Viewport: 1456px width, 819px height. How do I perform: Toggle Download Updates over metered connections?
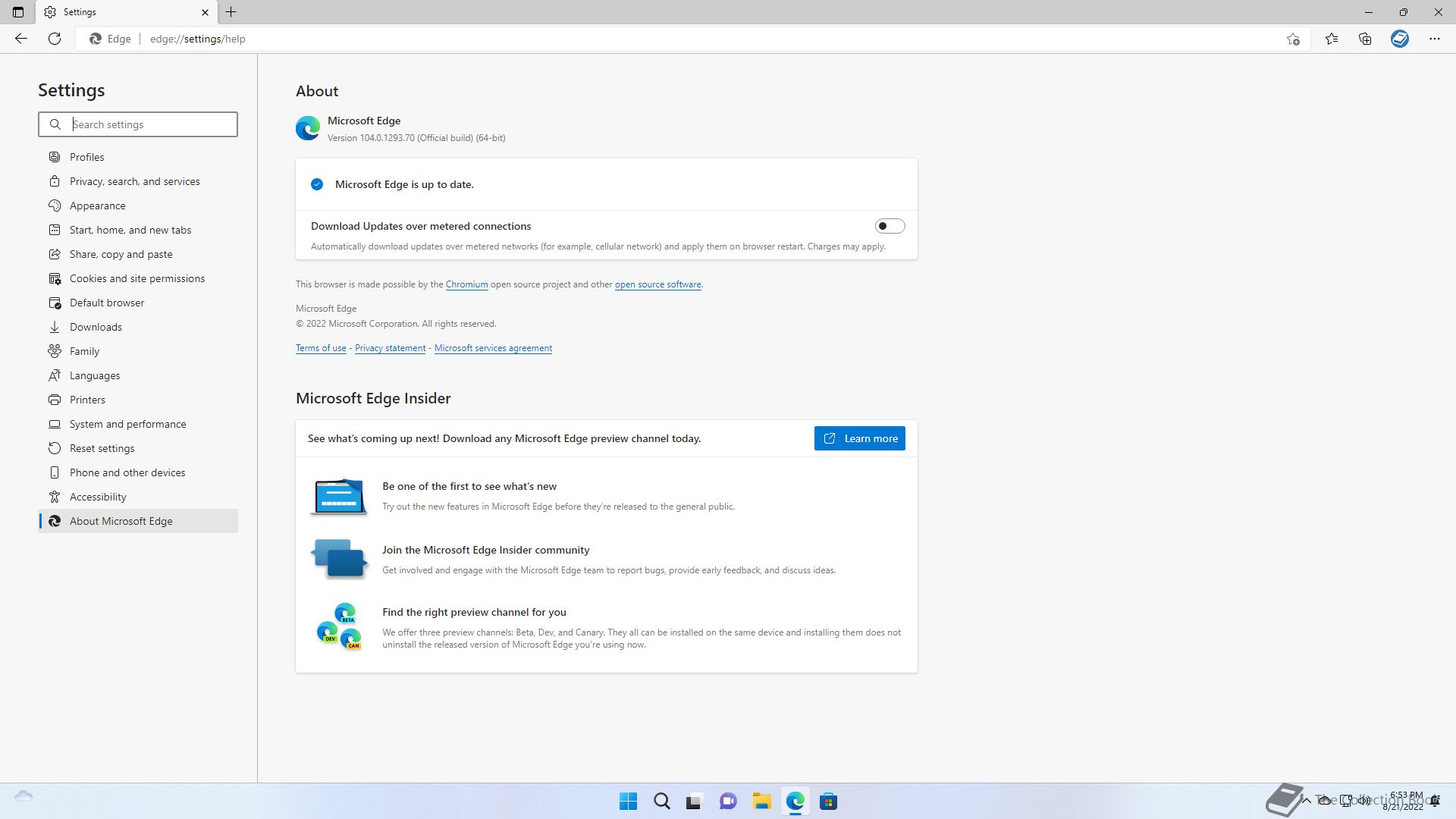(x=890, y=226)
